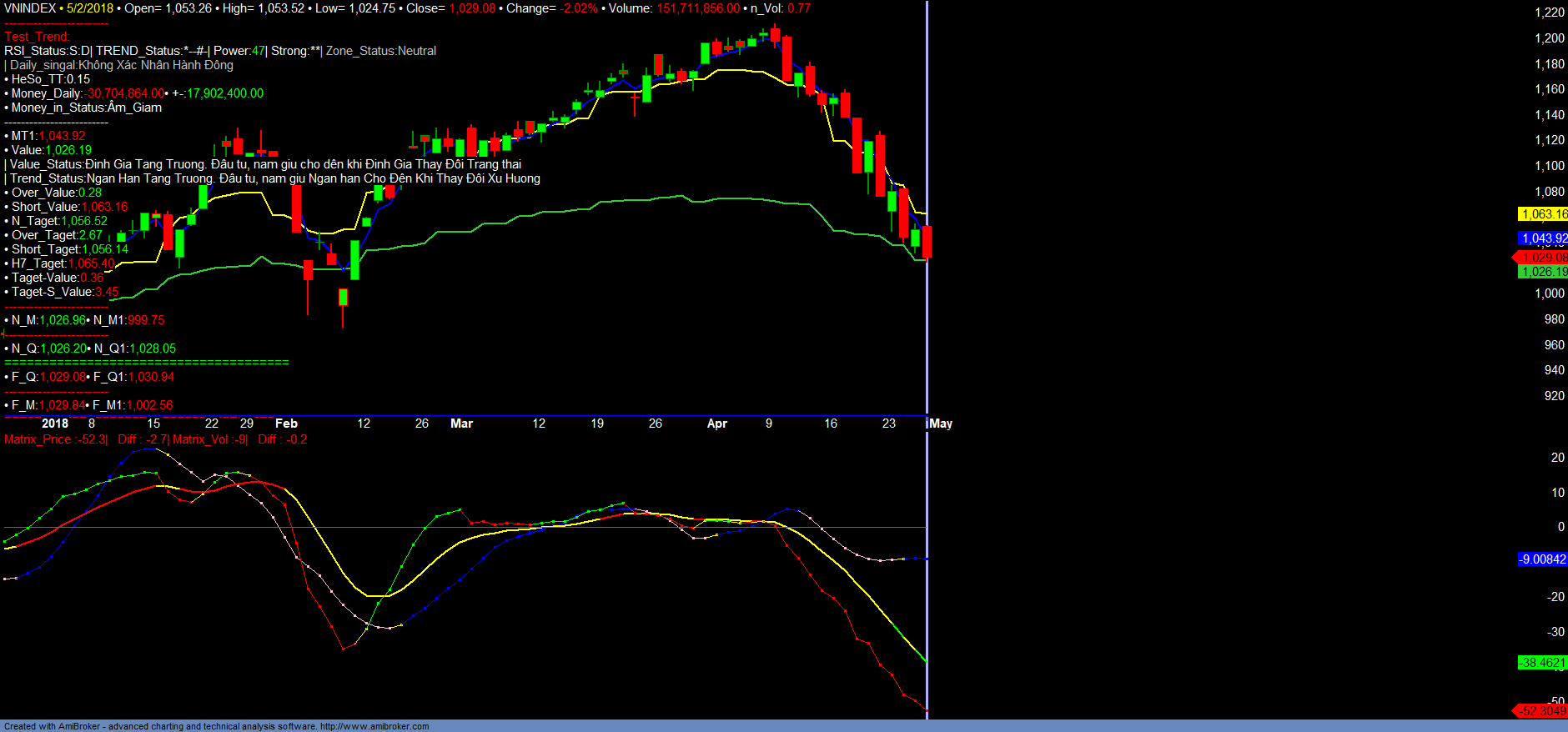Select the blue 1,043.92 price axis label

pyautogui.click(x=1543, y=238)
